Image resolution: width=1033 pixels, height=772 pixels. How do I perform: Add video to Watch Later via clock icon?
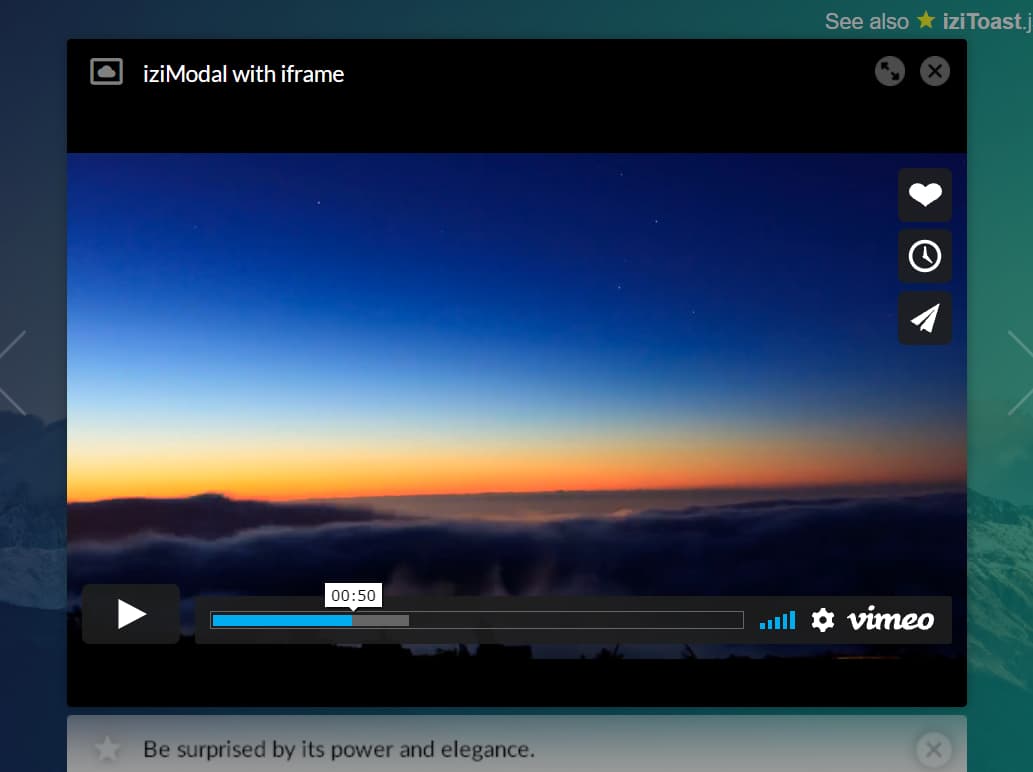924,256
